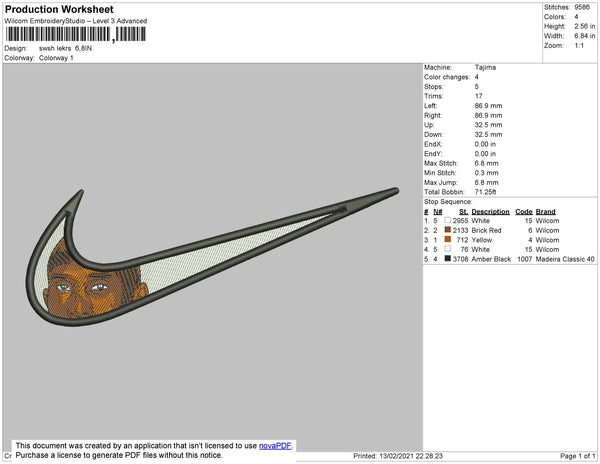The height and width of the screenshot is (464, 600).
Task: Click the White 76 color swatch
Action: pos(447,249)
